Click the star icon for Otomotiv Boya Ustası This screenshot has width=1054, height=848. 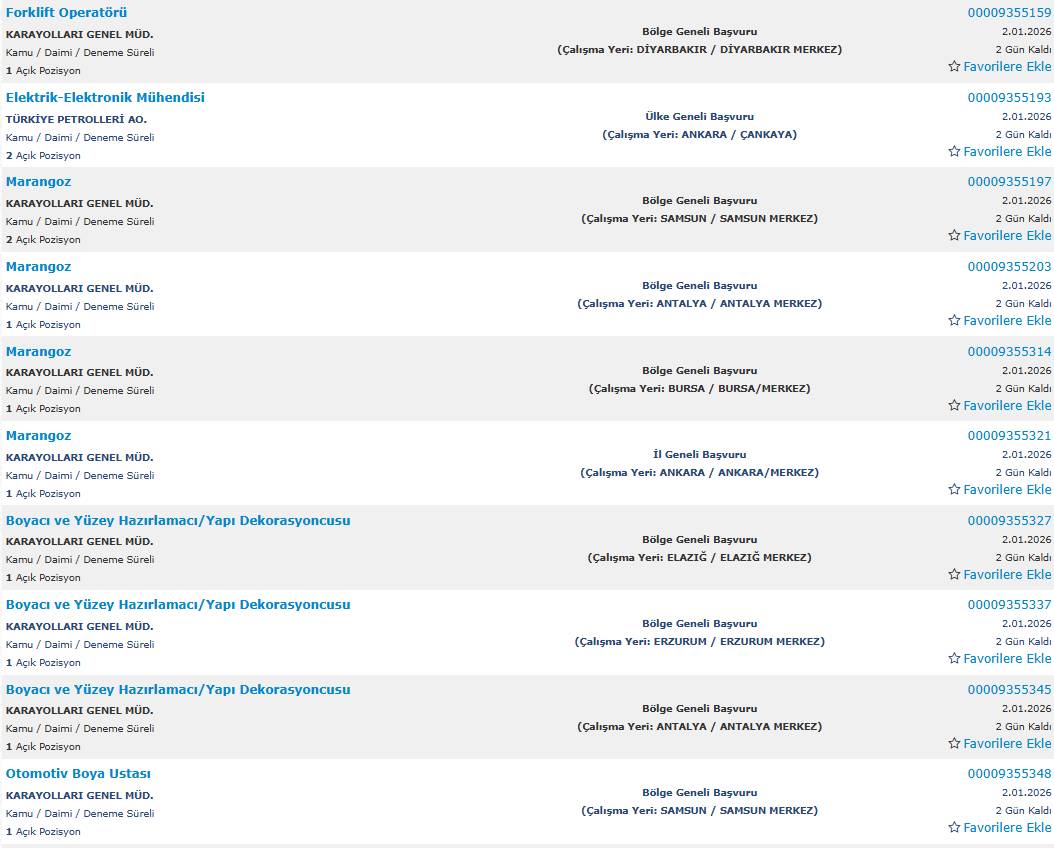(x=954, y=828)
